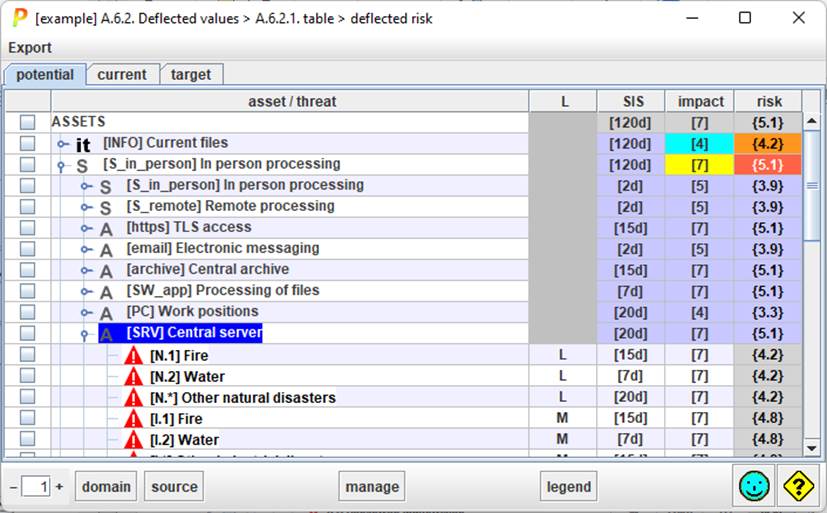
Task: Click the S icon of top In person processing
Action: pos(82,166)
